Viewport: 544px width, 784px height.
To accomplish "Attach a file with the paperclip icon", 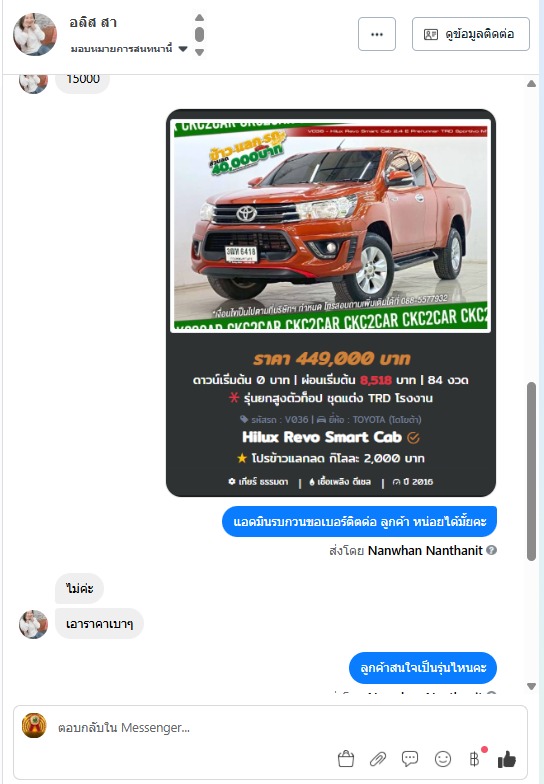I will pyautogui.click(x=378, y=759).
